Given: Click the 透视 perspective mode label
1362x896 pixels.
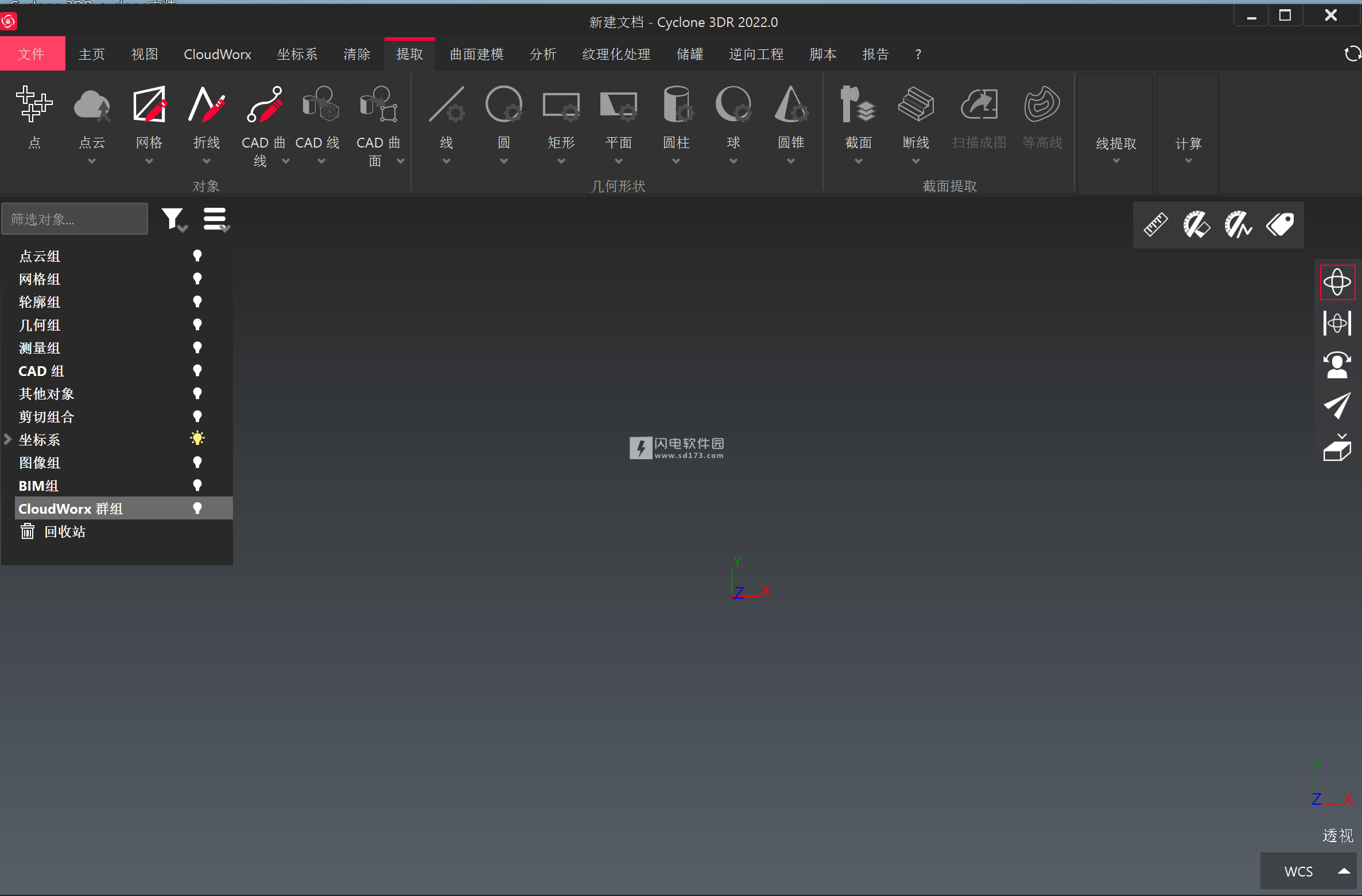Looking at the screenshot, I should pos(1338,835).
